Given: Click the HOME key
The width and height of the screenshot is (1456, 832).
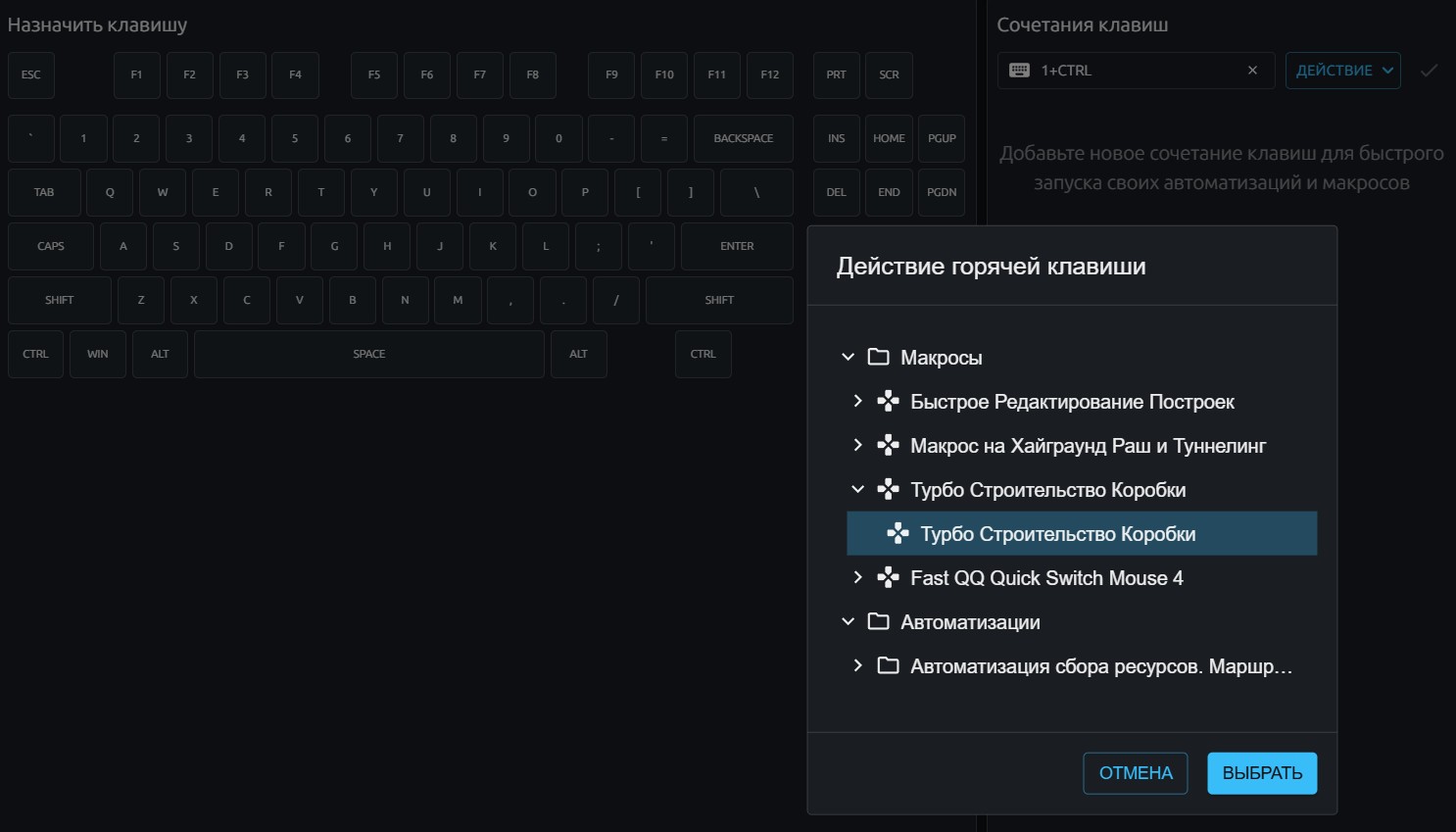Looking at the screenshot, I should (x=889, y=139).
